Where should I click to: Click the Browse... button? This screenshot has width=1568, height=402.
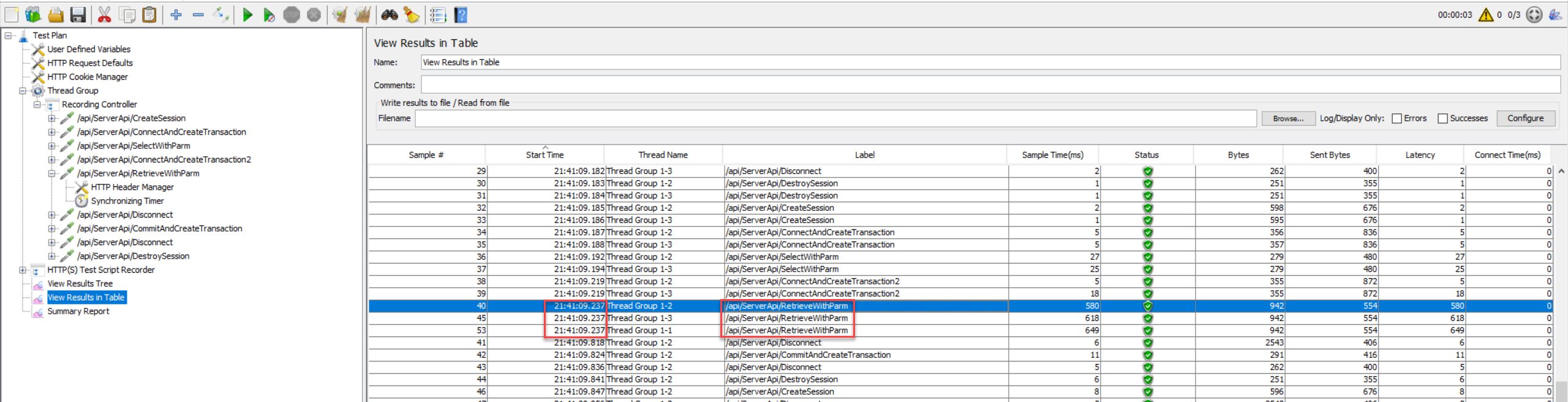(x=1287, y=118)
